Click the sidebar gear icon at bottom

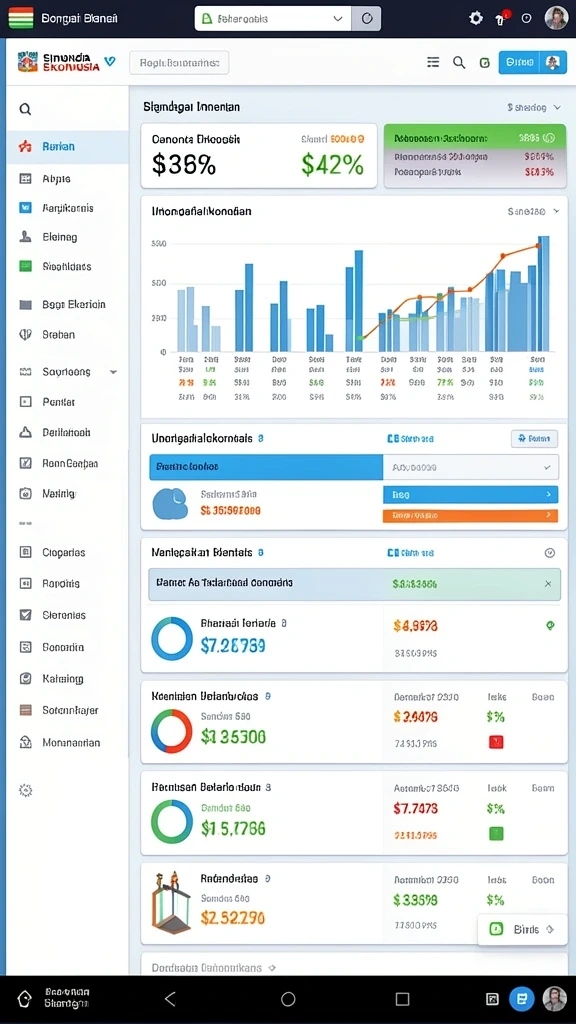click(x=25, y=791)
